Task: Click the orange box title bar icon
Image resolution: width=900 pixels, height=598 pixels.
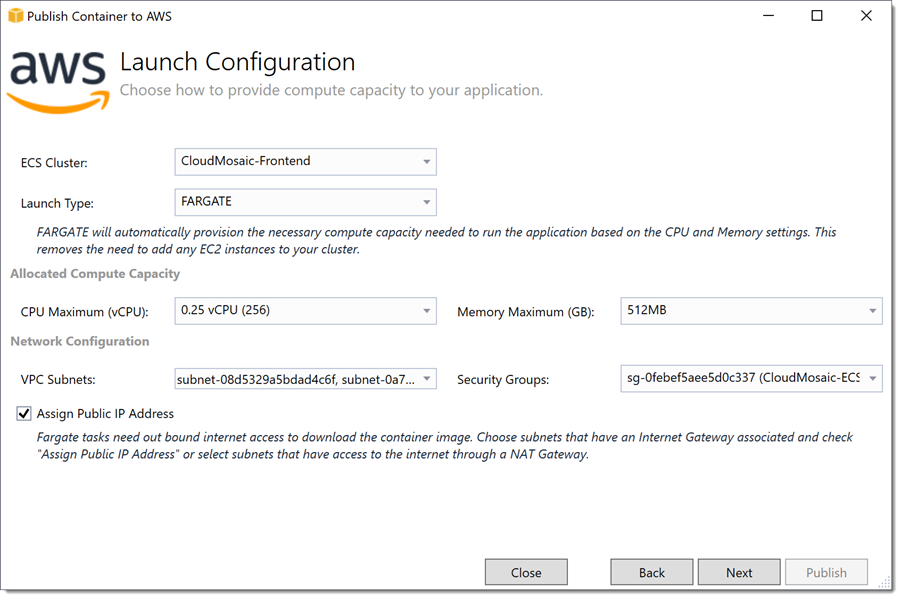Action: point(15,15)
